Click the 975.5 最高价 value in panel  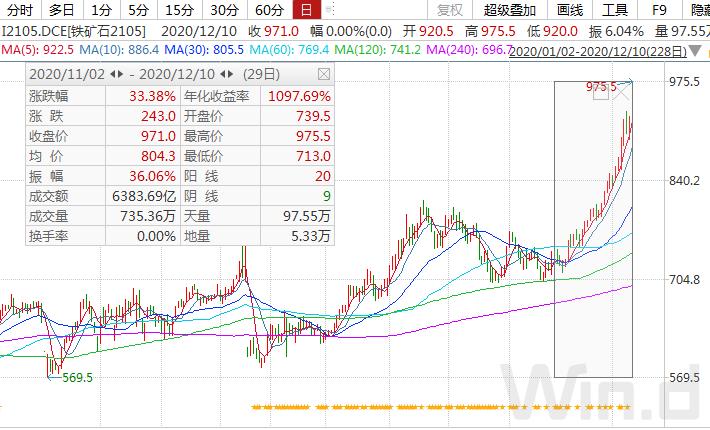click(x=313, y=136)
